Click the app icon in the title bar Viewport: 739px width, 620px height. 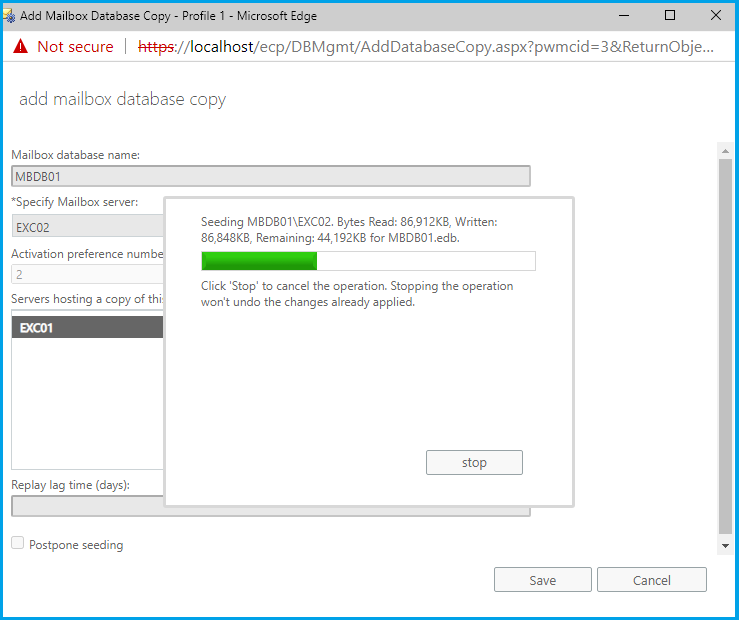11,15
